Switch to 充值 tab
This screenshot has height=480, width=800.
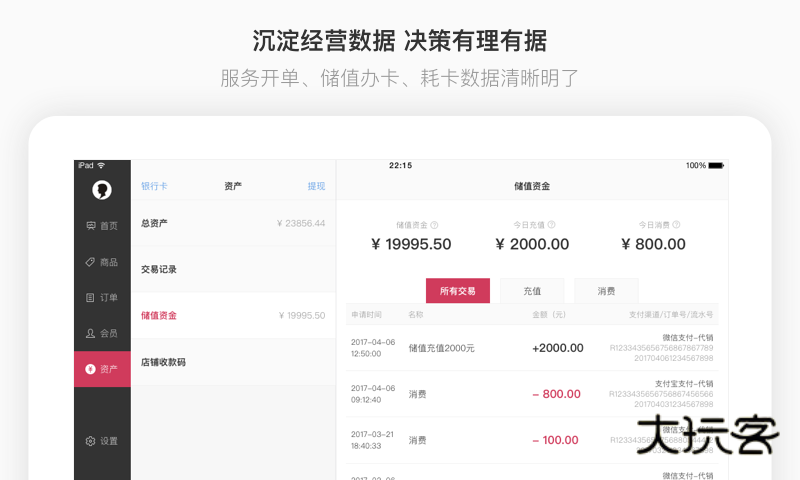click(x=532, y=291)
